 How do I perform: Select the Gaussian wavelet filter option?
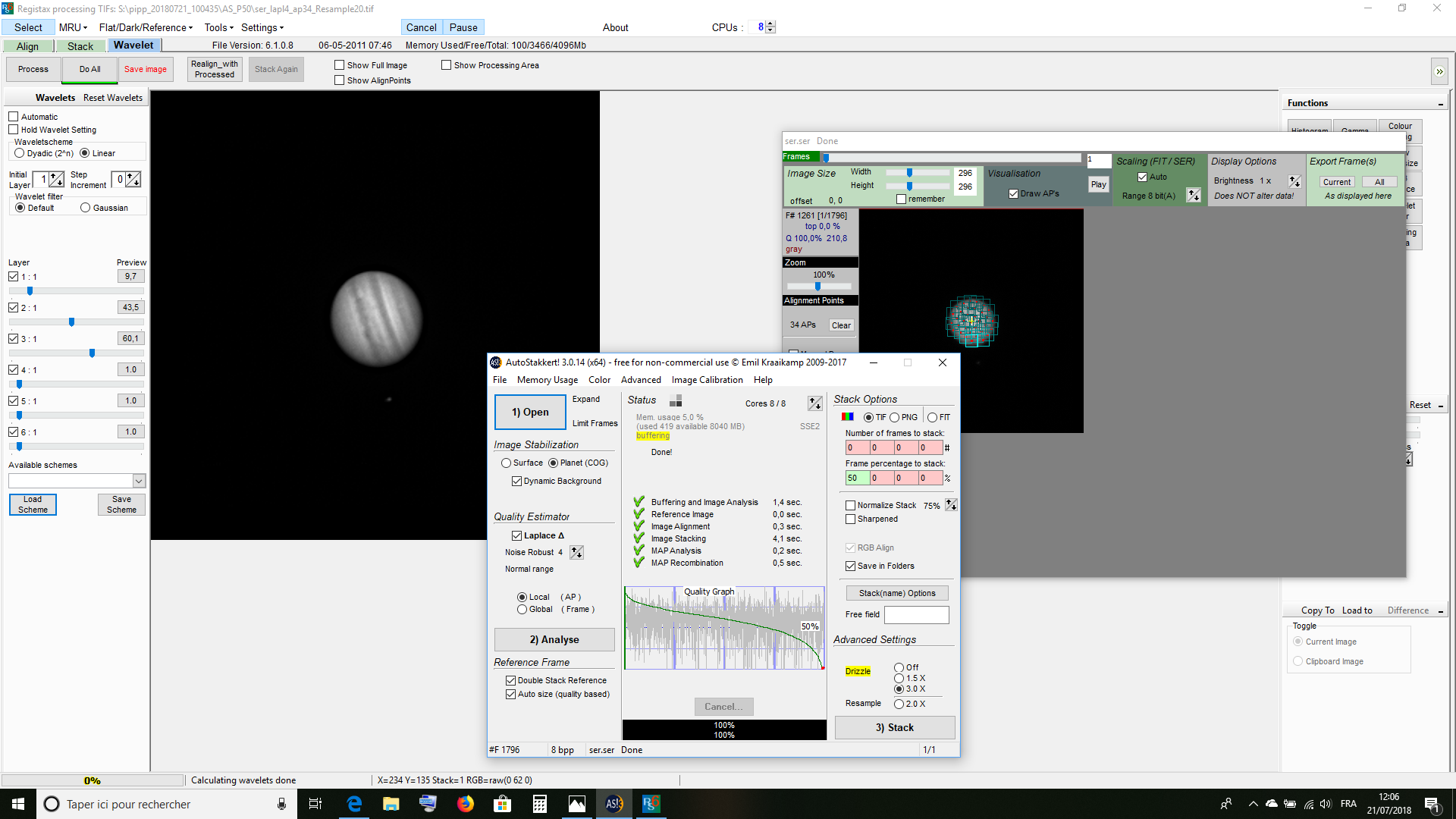86,208
